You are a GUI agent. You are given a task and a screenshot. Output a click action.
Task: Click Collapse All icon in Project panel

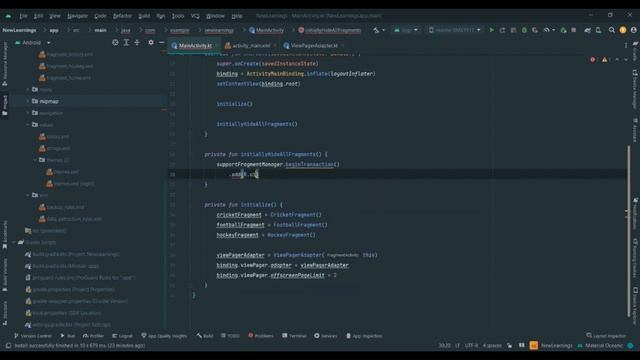pyautogui.click(x=137, y=42)
